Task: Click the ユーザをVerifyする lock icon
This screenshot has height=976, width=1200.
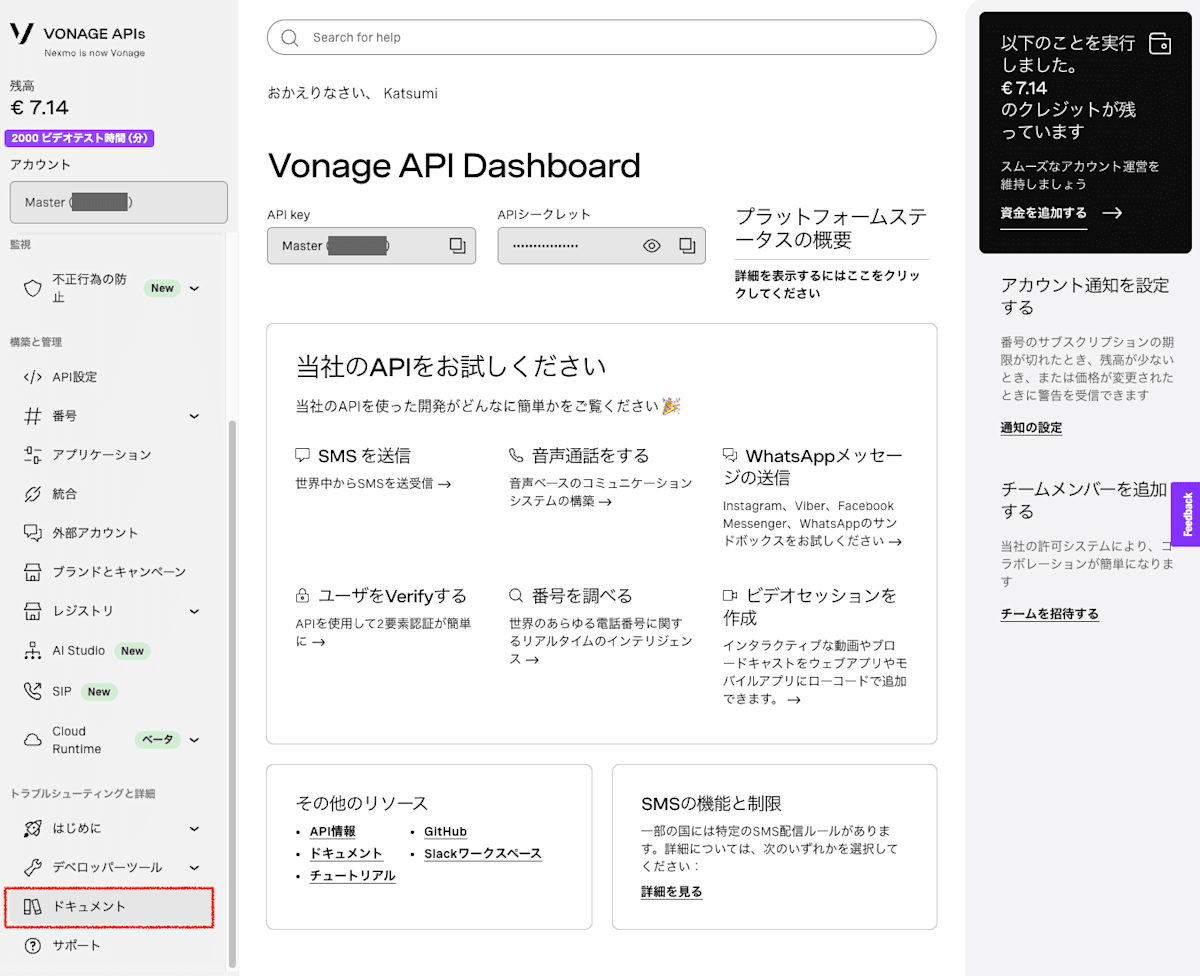Action: (303, 596)
